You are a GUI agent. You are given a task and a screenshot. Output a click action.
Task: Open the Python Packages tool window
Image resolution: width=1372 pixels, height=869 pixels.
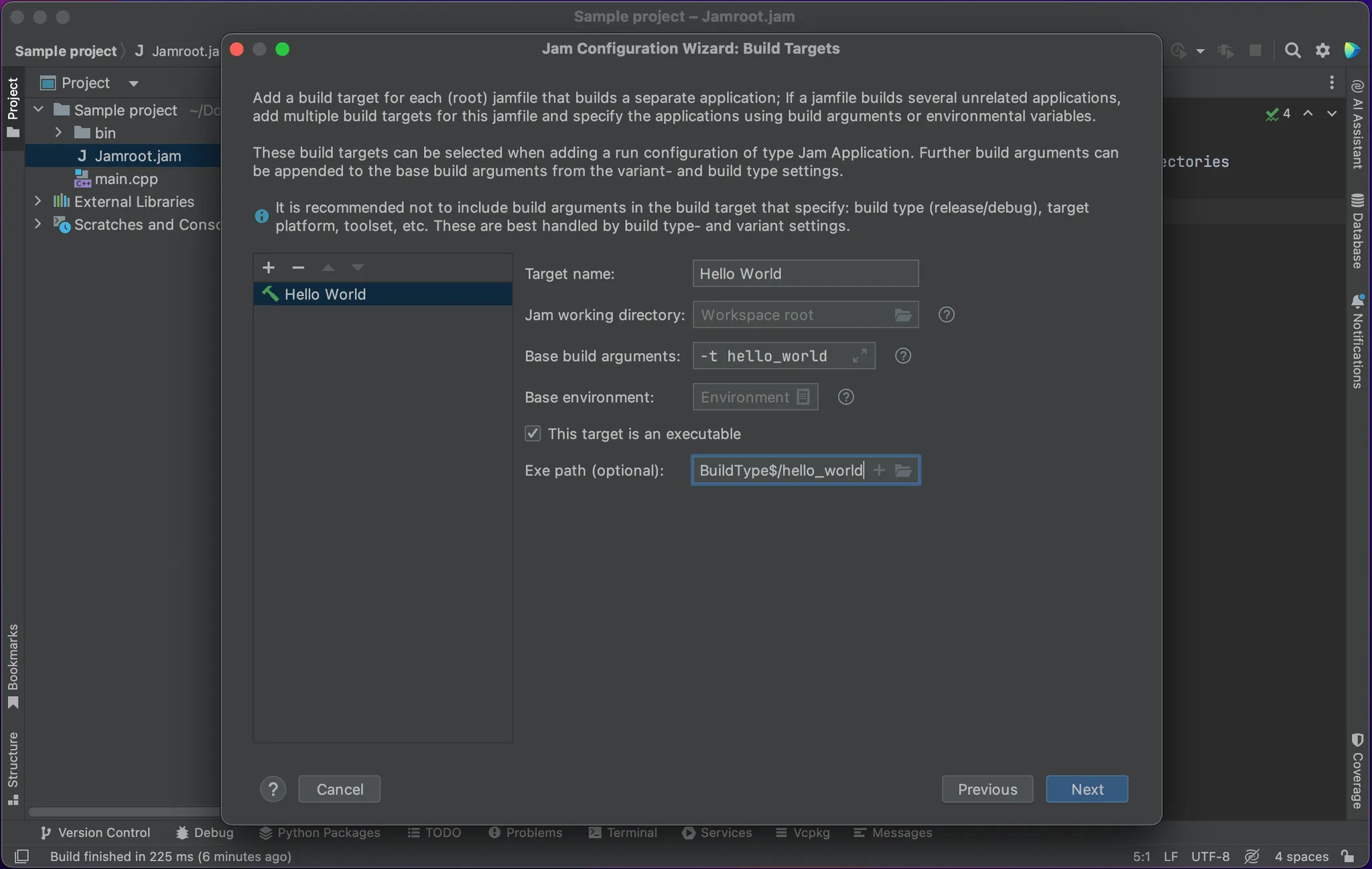[x=320, y=832]
